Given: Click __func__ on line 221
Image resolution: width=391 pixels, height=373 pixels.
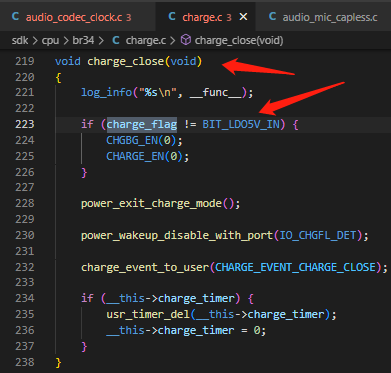Looking at the screenshot, I should [x=215, y=92].
